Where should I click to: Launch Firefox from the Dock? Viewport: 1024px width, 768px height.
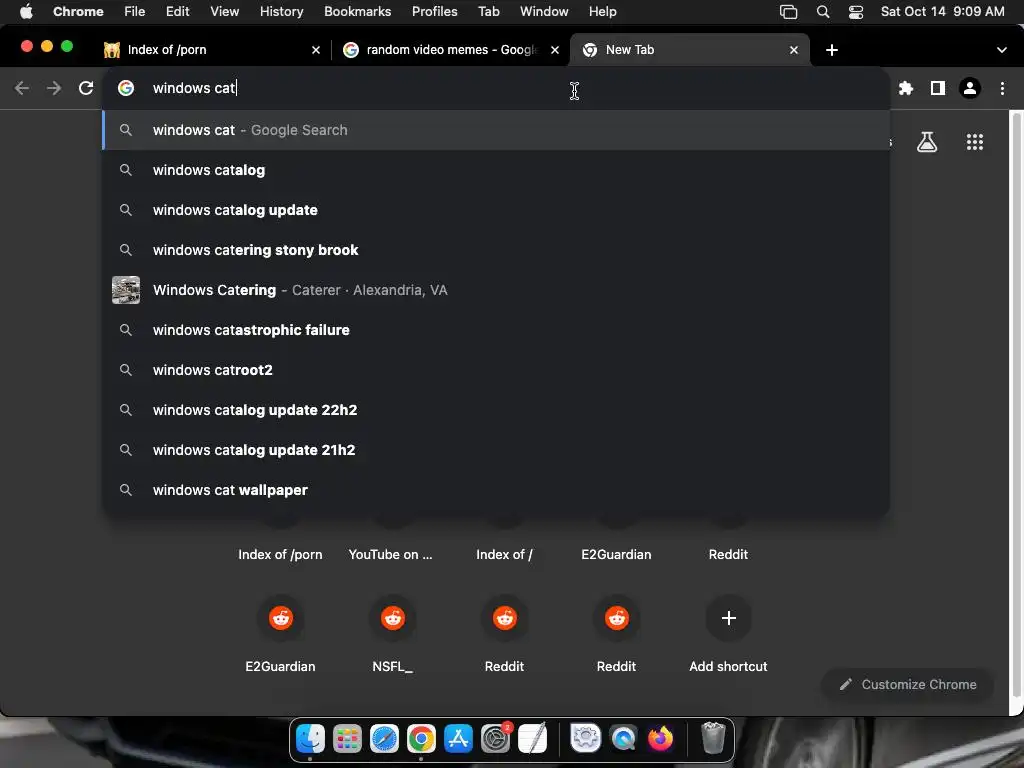[660, 739]
